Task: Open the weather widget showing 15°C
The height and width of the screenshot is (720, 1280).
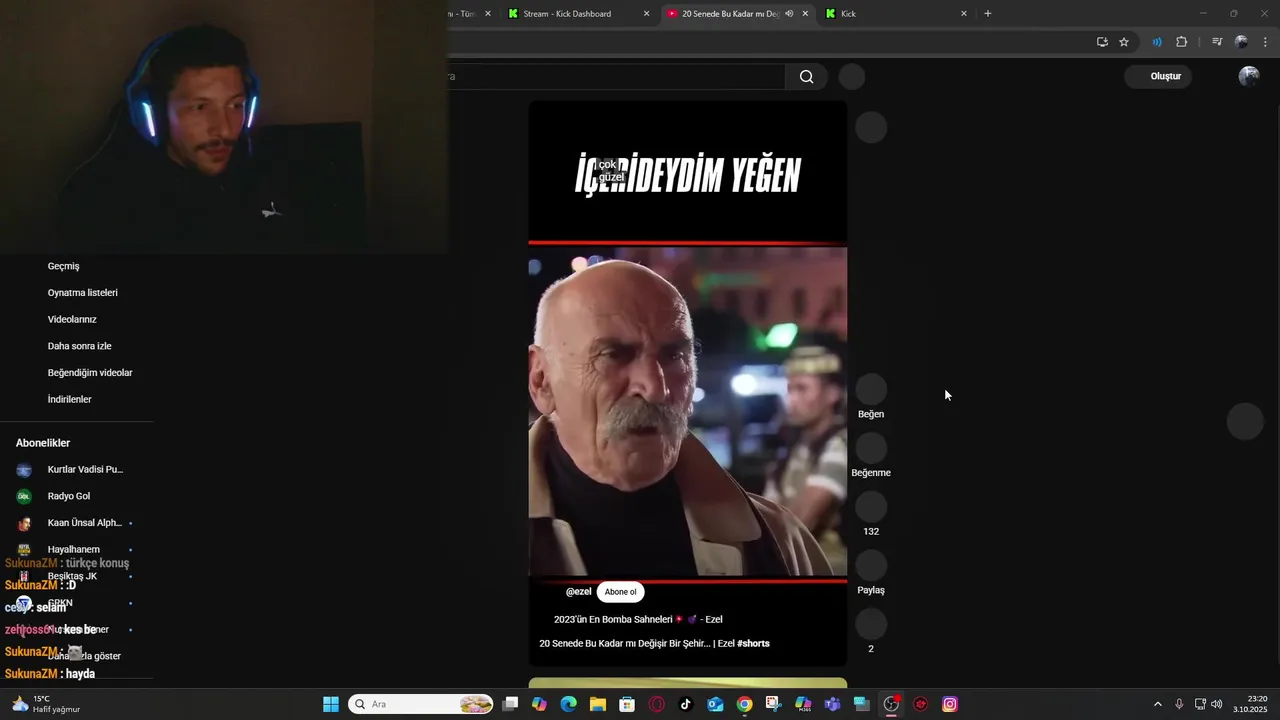Action: [46, 704]
